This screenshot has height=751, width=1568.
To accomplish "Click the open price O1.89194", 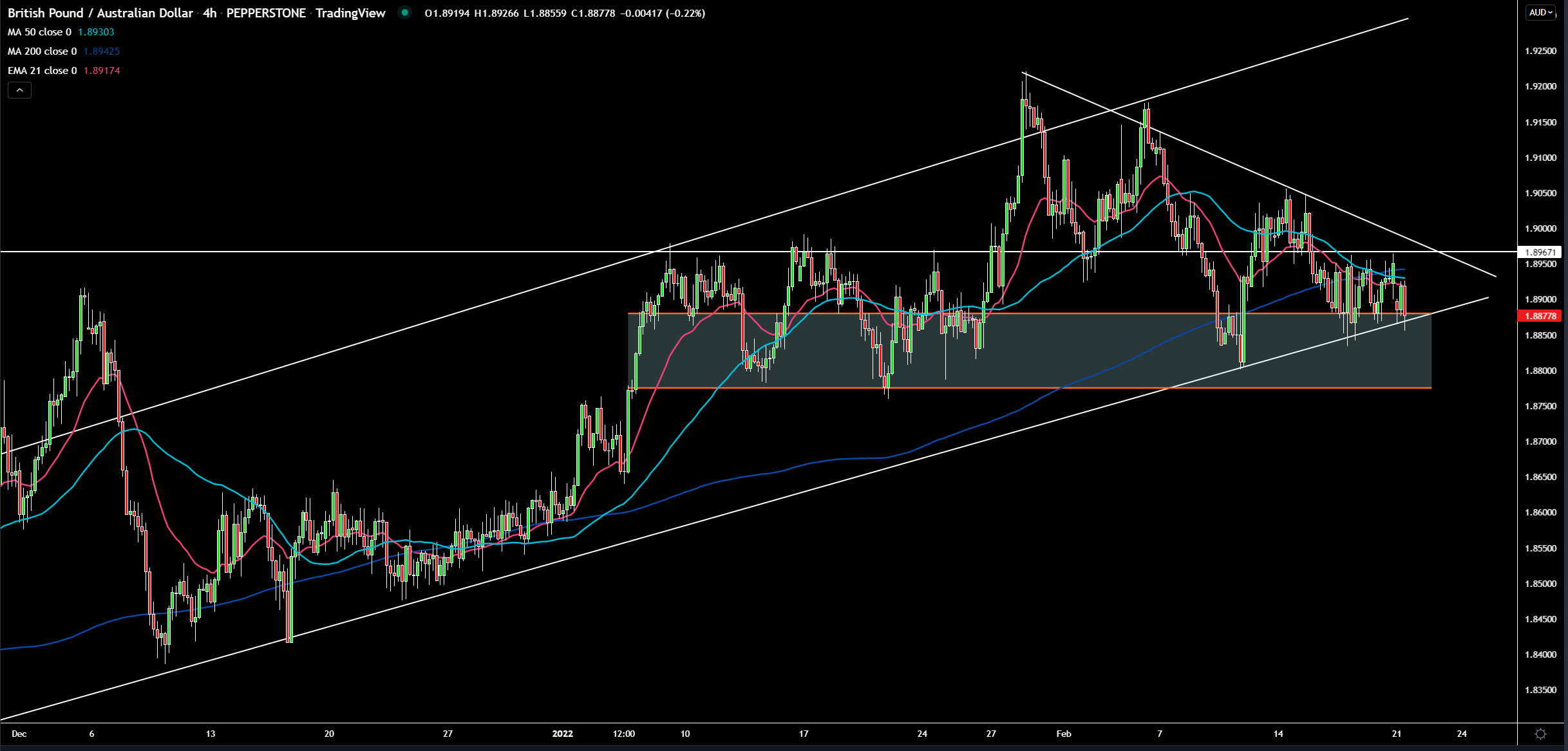I will [447, 13].
